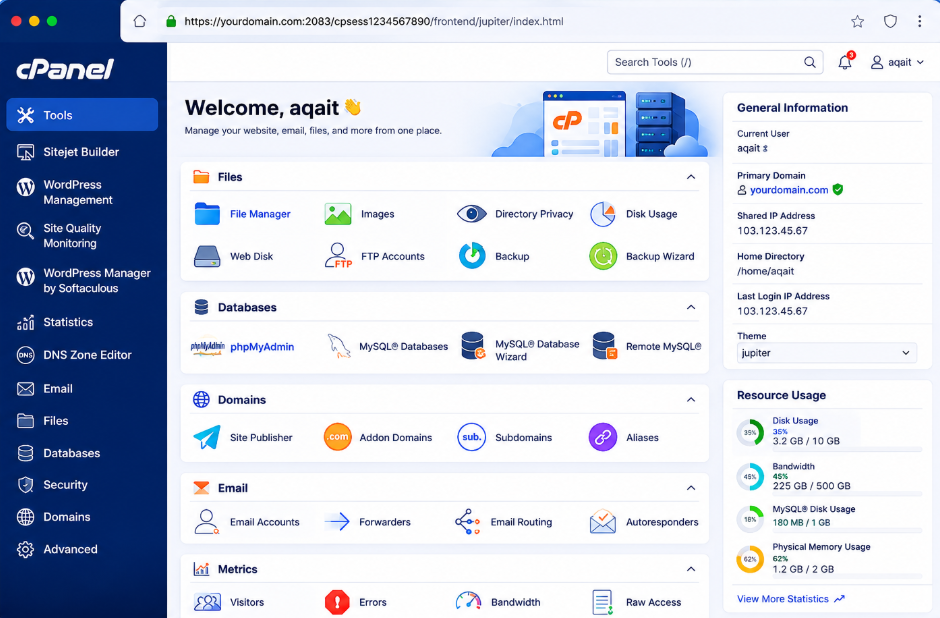Viewport: 940px width, 618px height.
Task: Open the Raw Access document icon
Action: [602, 602]
